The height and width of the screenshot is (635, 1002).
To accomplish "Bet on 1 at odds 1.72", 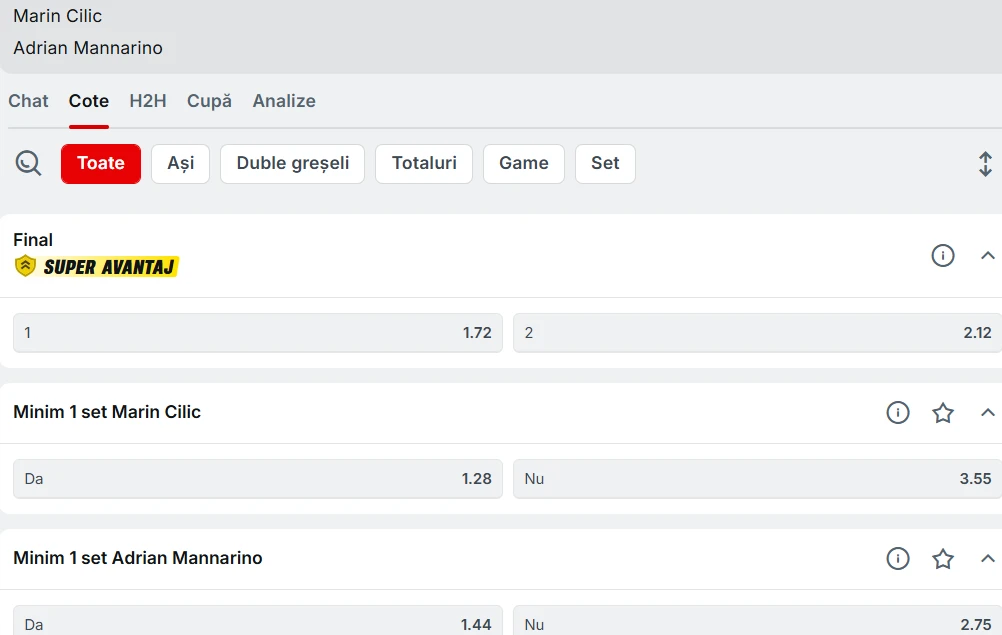I will click(x=258, y=333).
